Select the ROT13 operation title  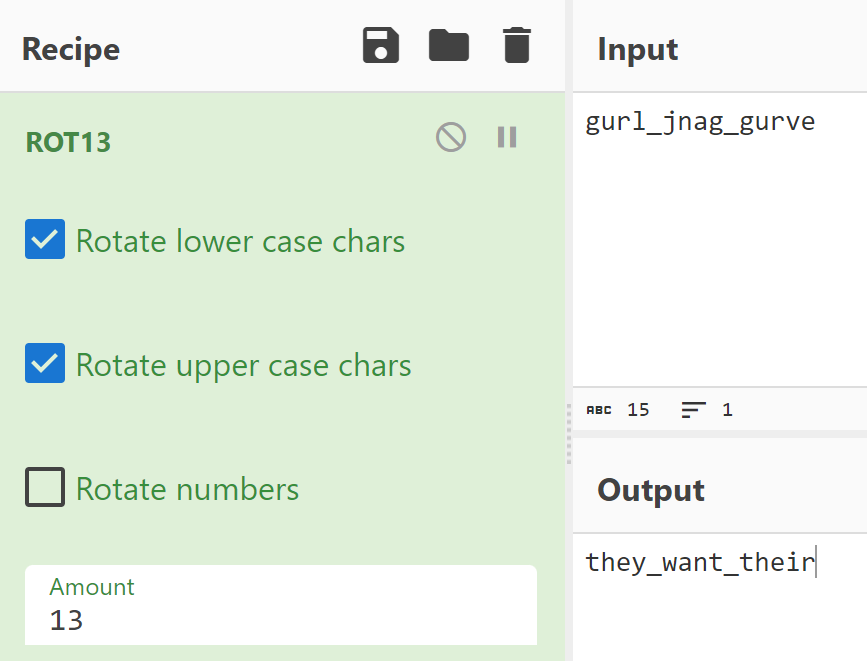(x=68, y=142)
